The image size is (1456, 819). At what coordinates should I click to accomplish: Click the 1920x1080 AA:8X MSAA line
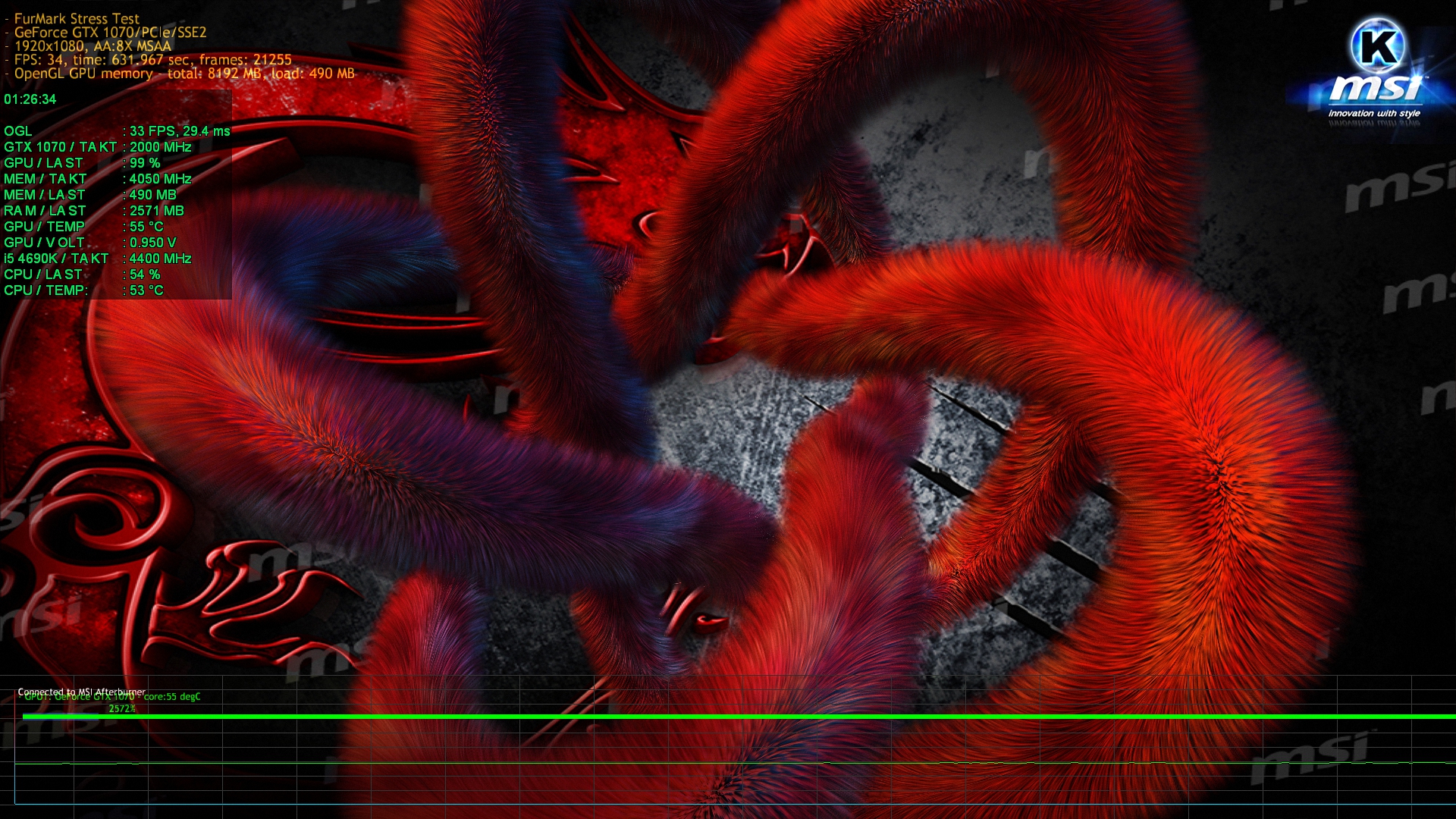[x=93, y=45]
